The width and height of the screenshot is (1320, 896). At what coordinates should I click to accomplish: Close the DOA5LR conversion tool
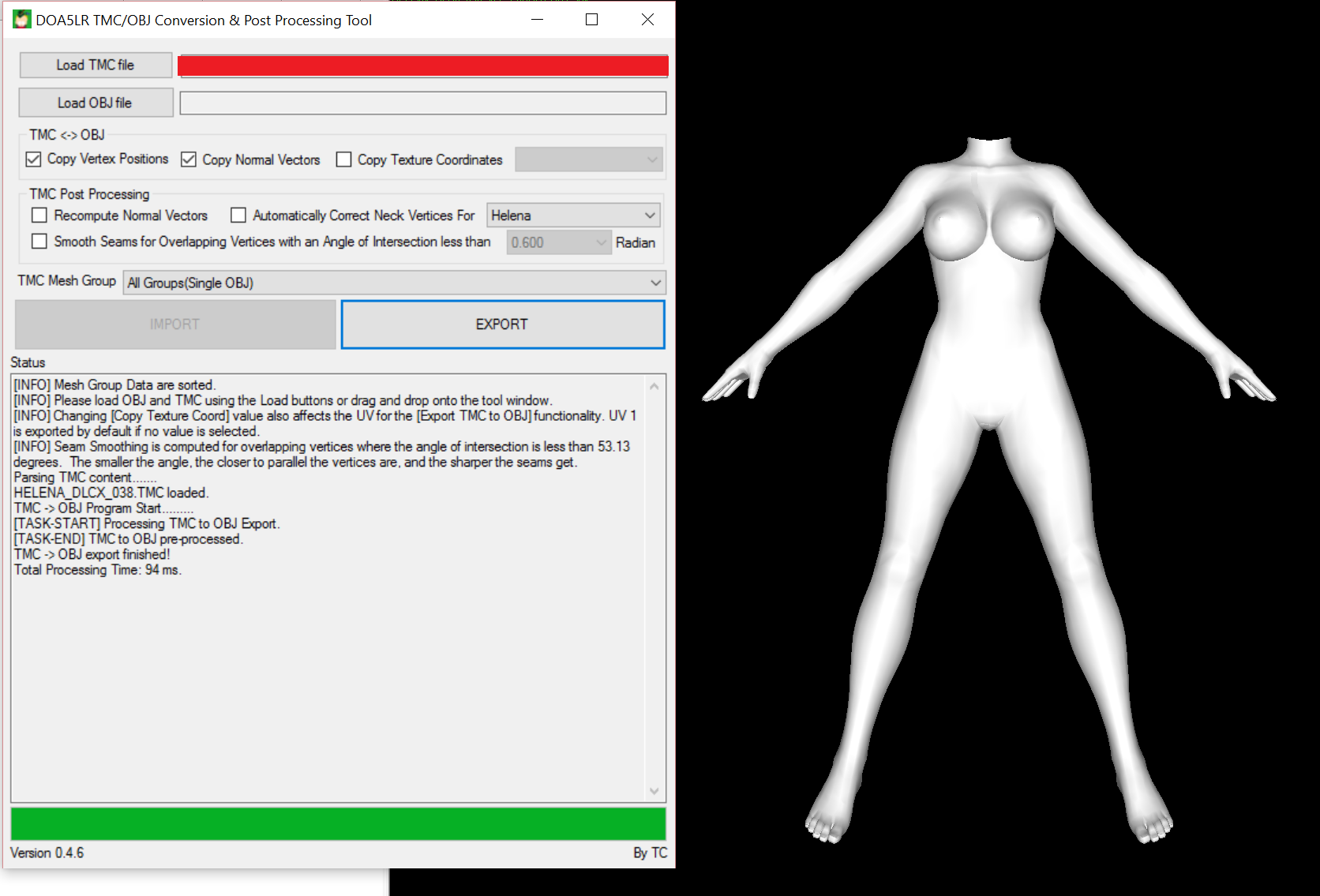tap(647, 20)
